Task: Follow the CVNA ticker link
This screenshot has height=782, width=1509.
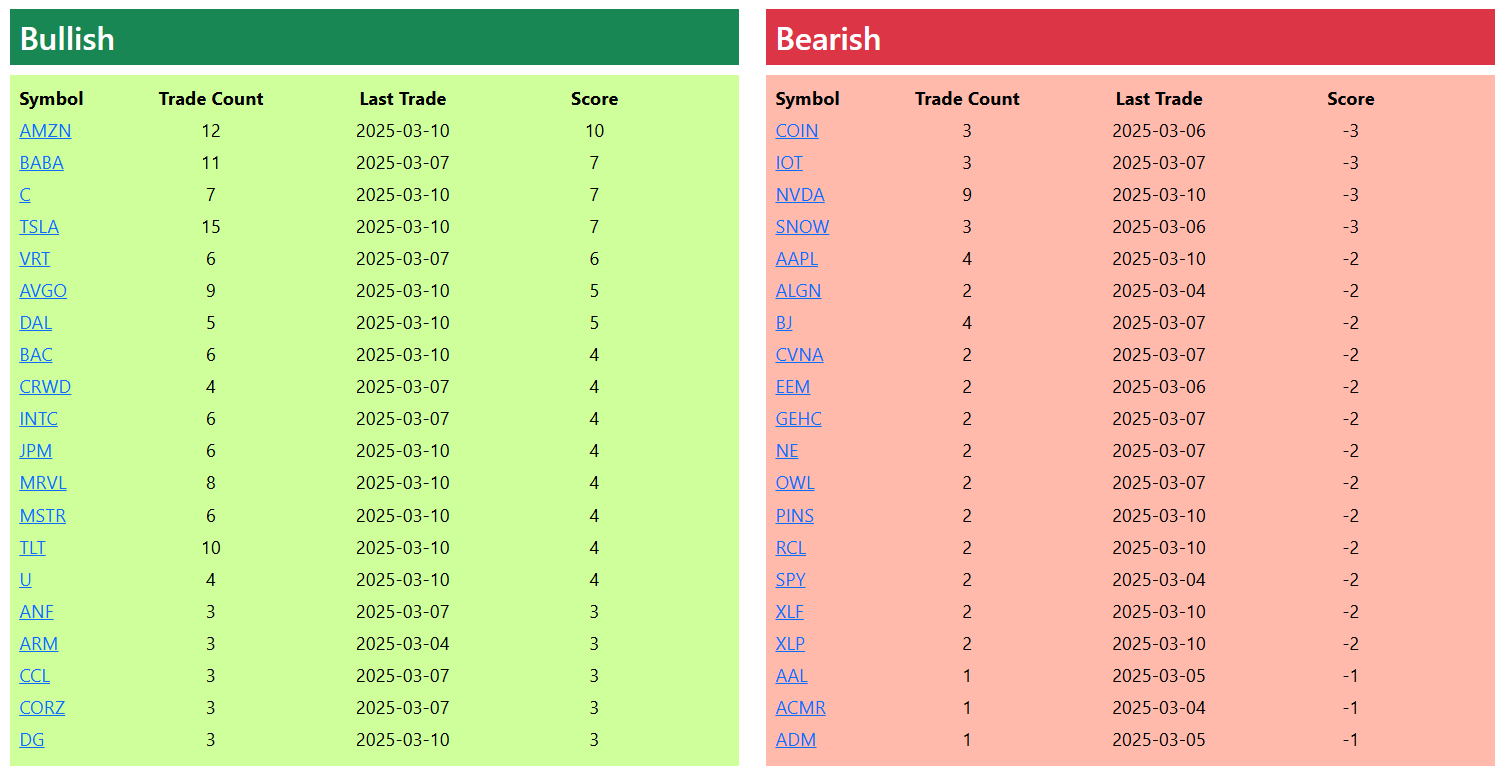Action: [800, 355]
